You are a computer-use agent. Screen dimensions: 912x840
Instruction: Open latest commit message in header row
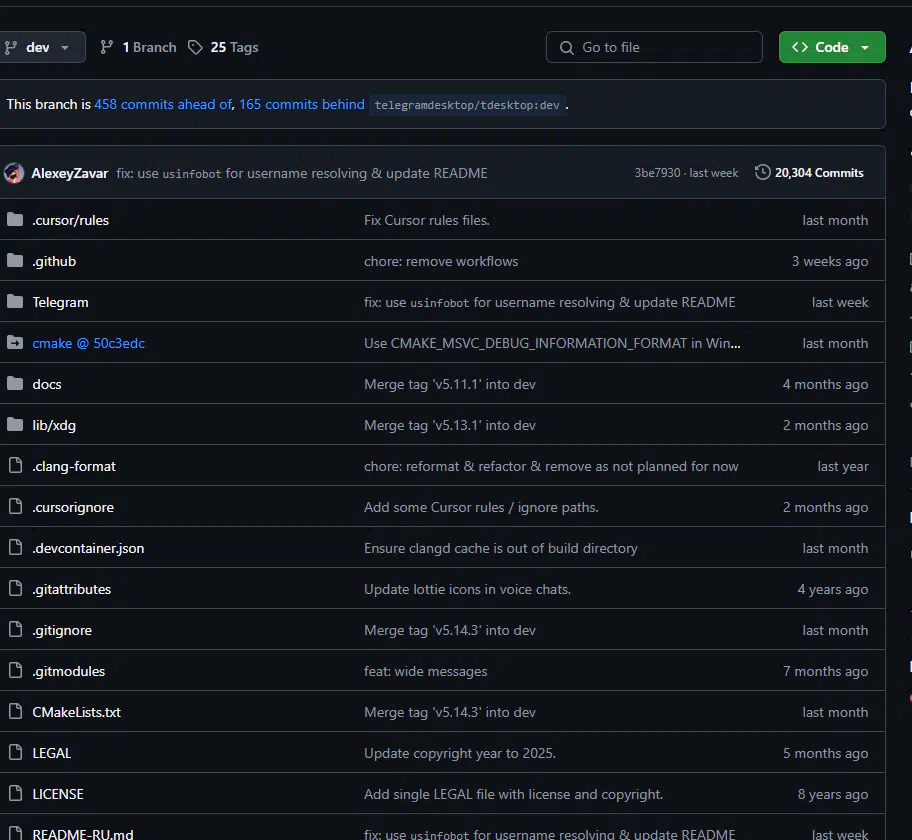pyautogui.click(x=302, y=173)
